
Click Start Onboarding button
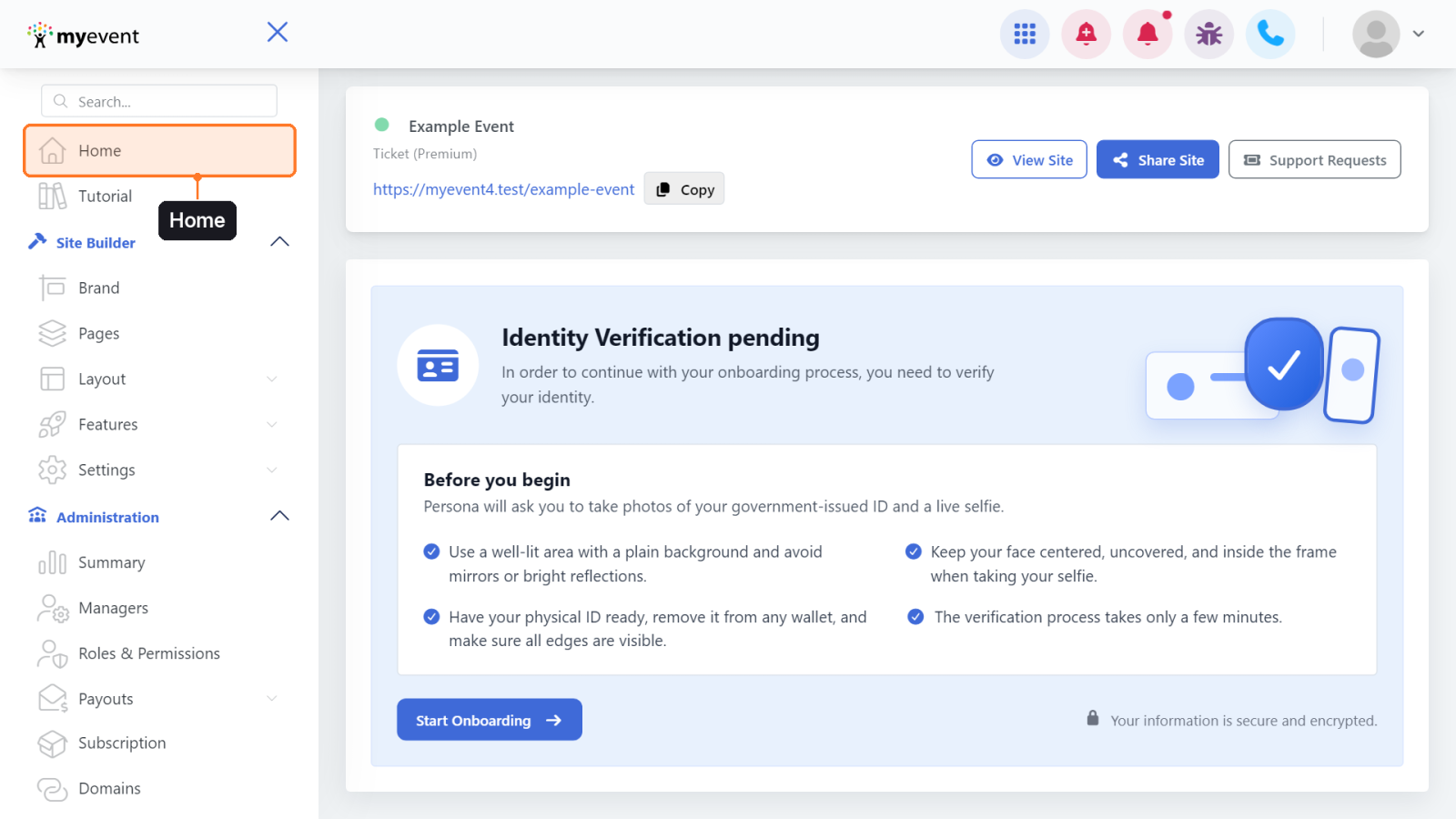[490, 720]
